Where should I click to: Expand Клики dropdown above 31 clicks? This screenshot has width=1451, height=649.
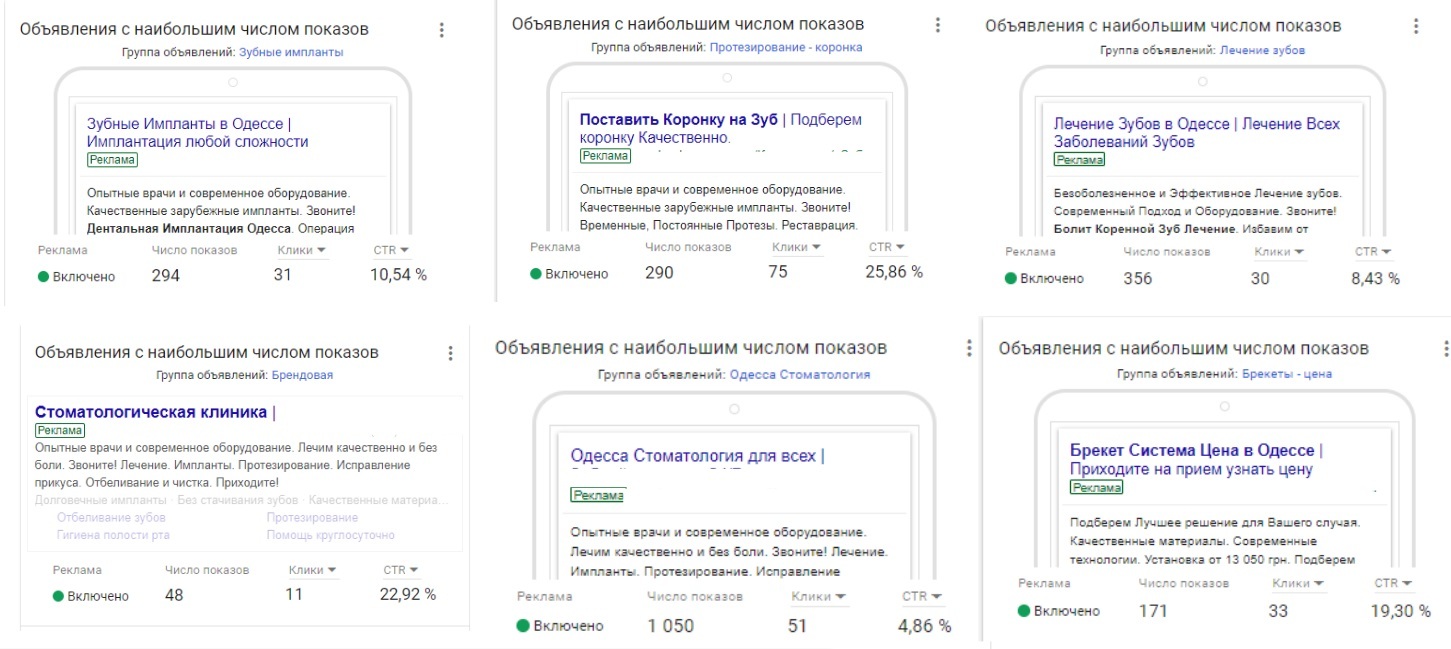pos(298,251)
